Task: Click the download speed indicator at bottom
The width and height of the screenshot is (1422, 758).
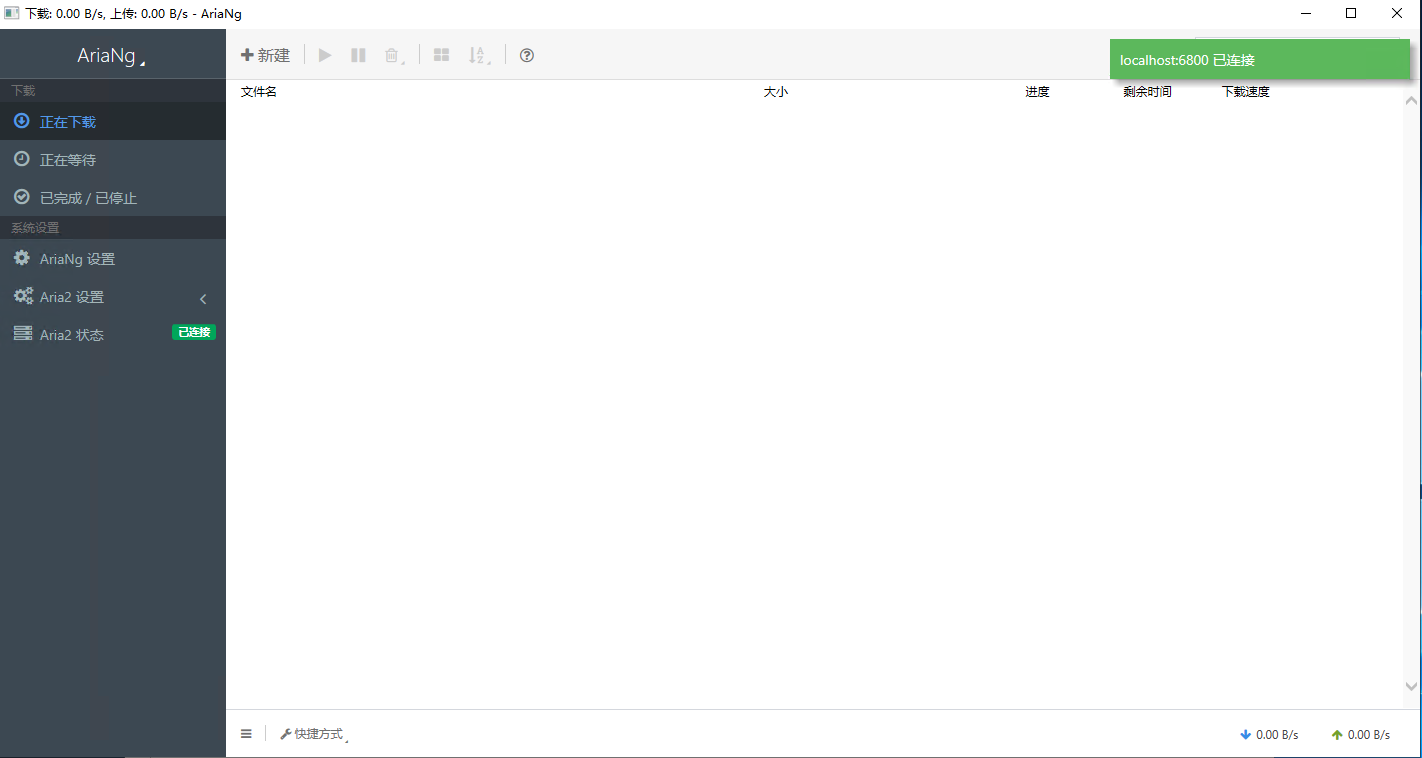Action: [x=1269, y=735]
